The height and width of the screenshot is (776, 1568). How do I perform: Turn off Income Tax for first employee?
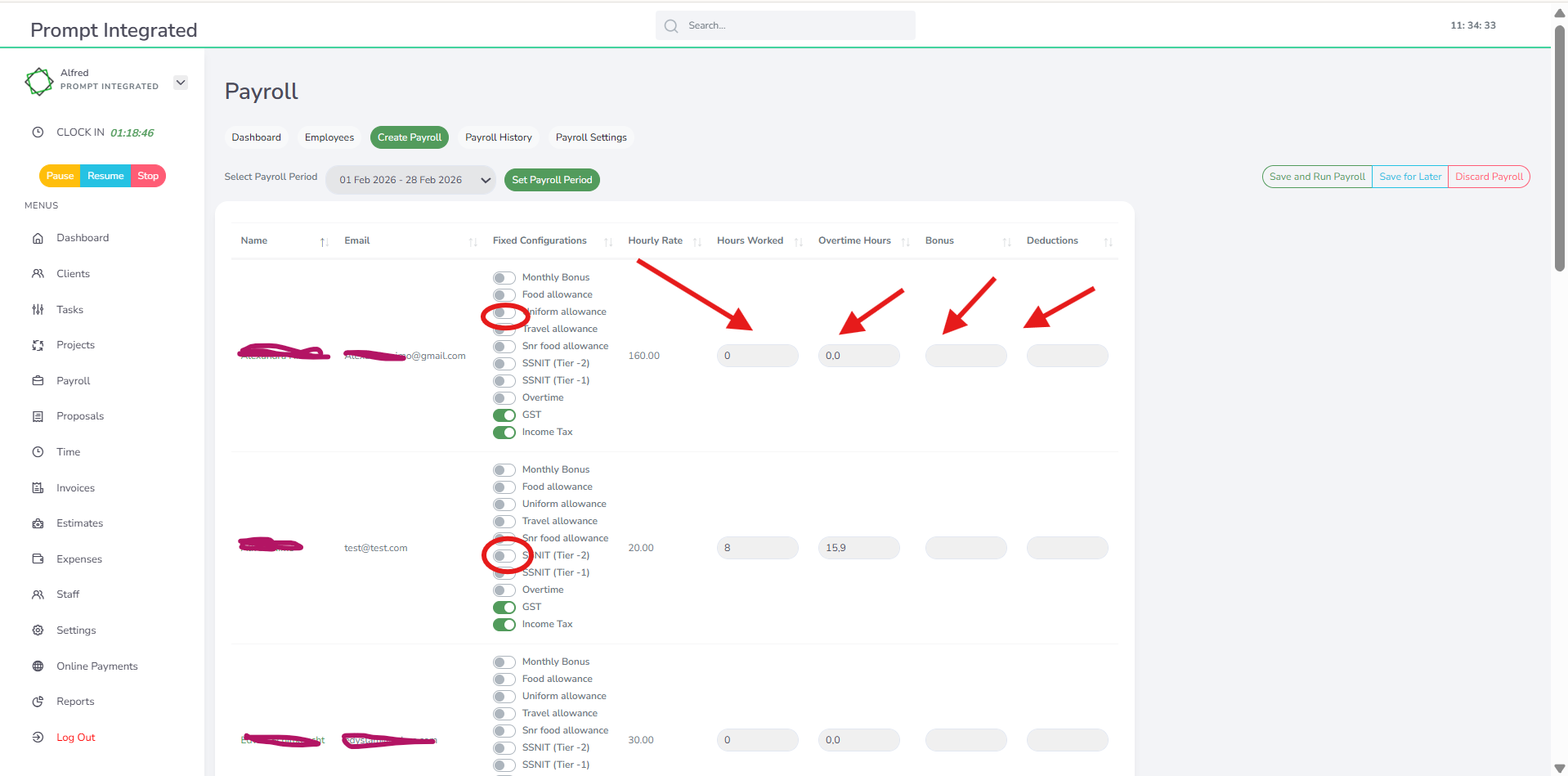tap(504, 433)
